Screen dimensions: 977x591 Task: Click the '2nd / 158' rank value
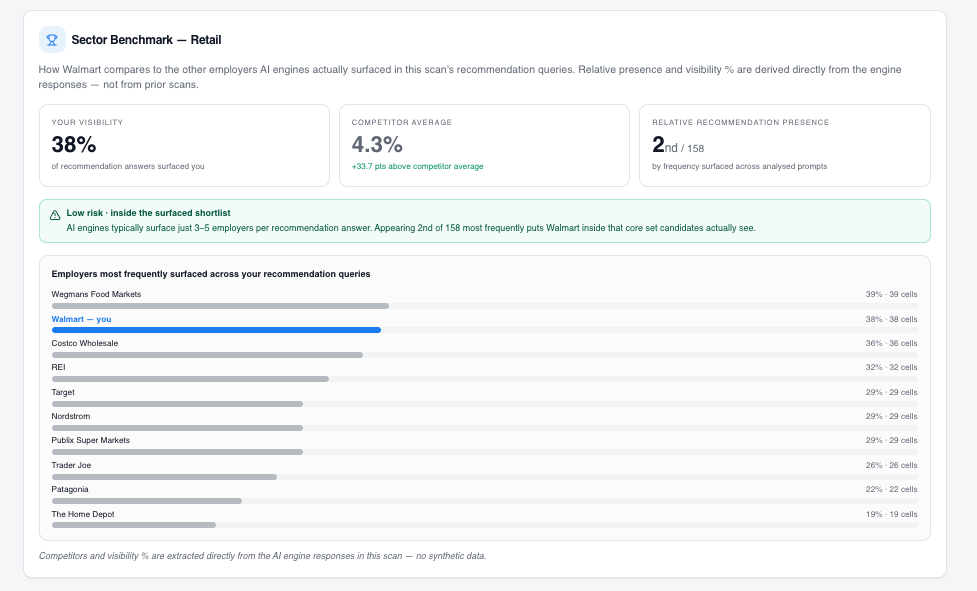[x=678, y=145]
